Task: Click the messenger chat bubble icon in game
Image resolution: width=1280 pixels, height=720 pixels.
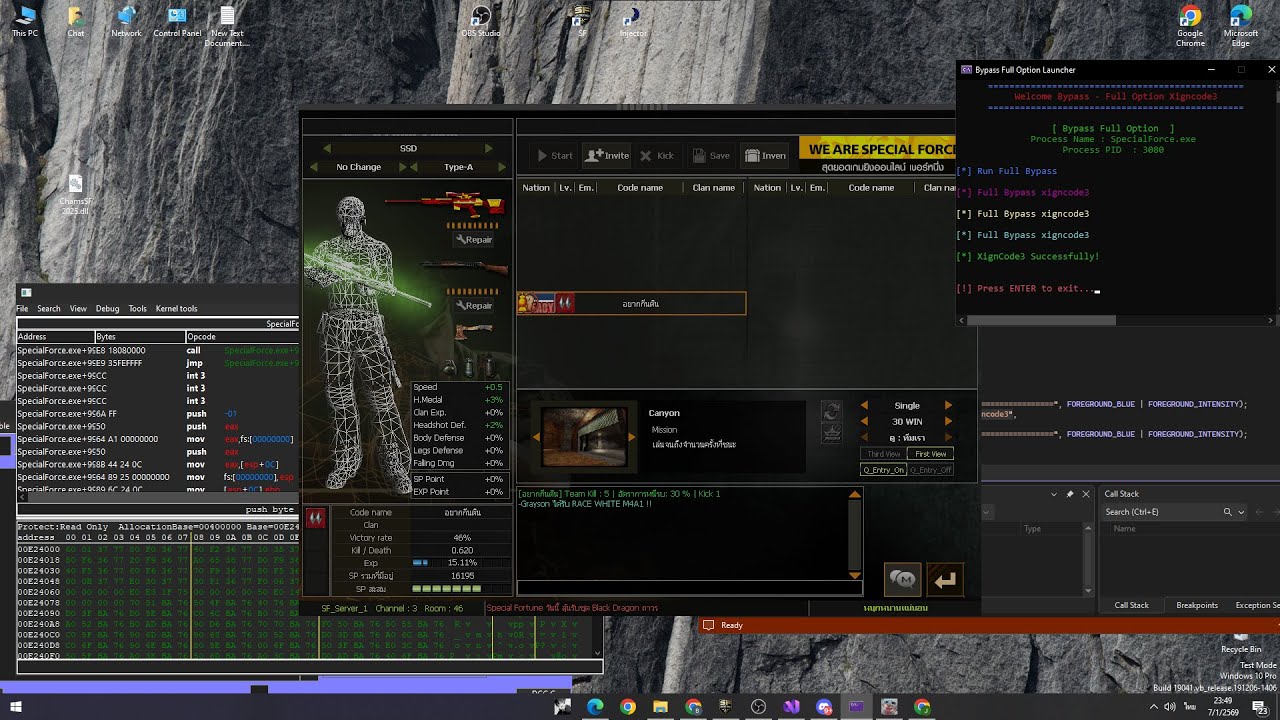Action: pos(903,580)
